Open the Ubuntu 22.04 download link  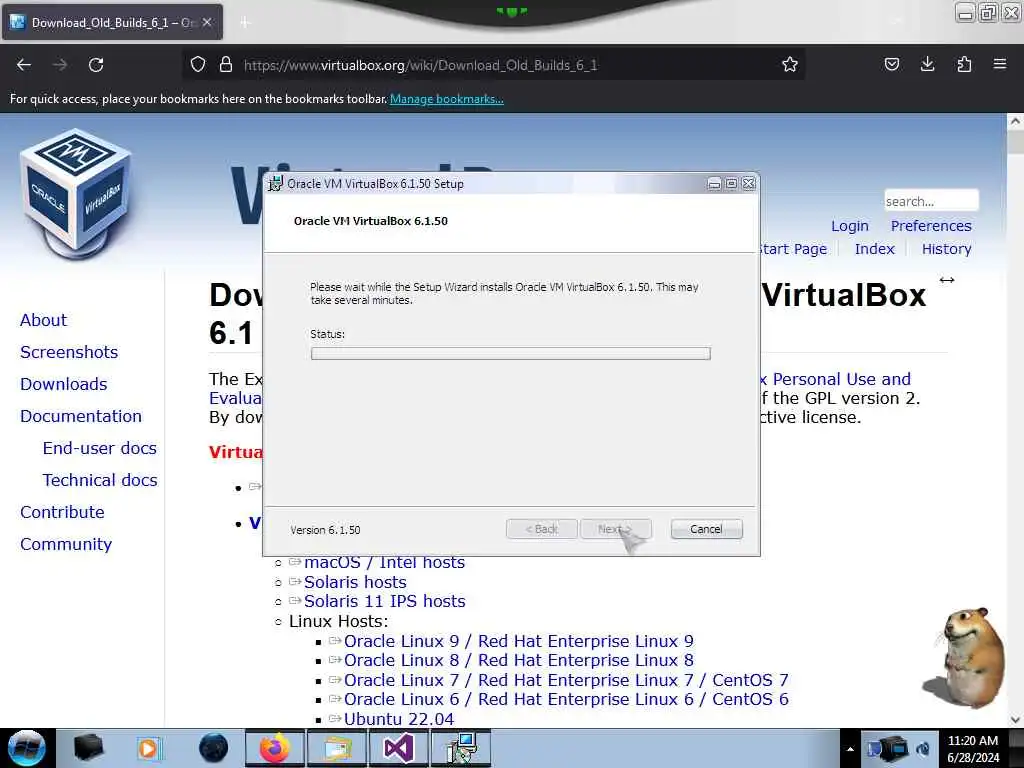398,719
